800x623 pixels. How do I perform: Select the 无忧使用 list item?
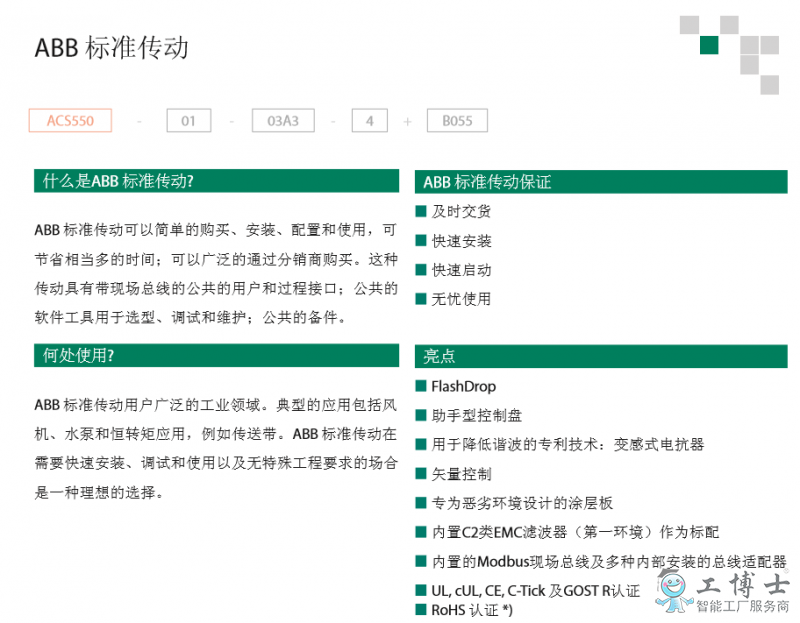(x=454, y=299)
